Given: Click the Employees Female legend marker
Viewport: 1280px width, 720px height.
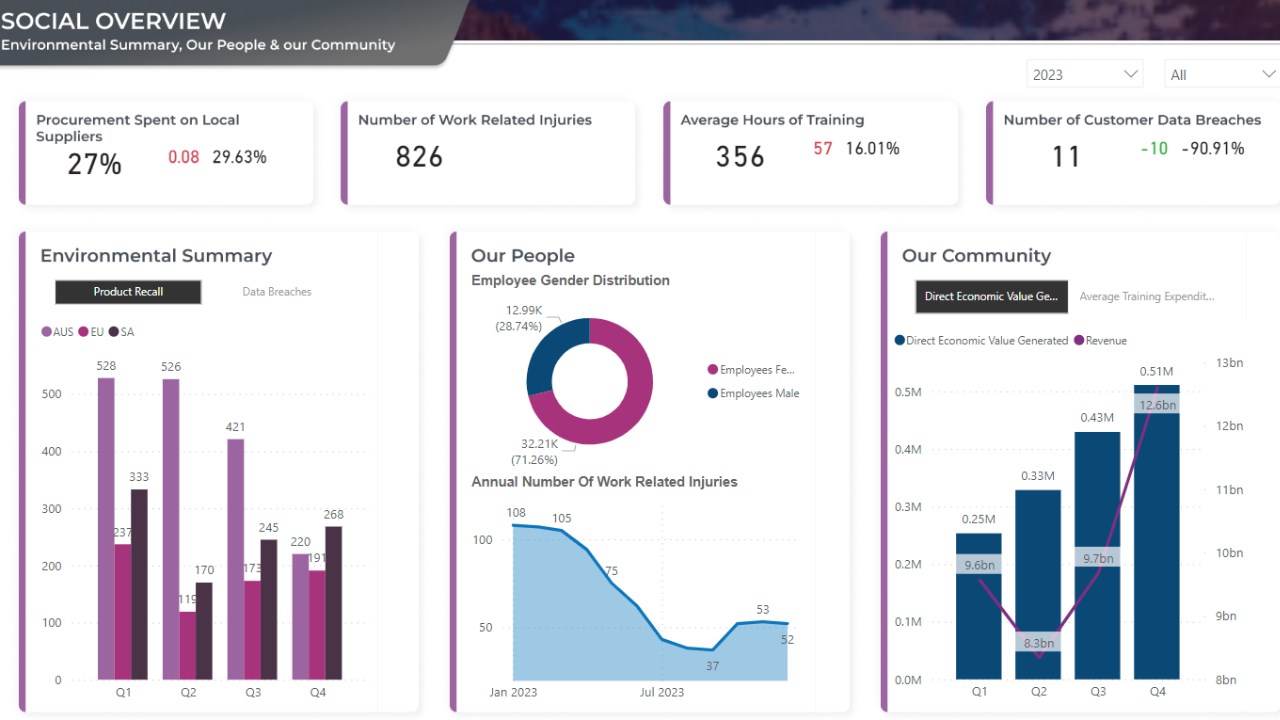Looking at the screenshot, I should [x=713, y=370].
